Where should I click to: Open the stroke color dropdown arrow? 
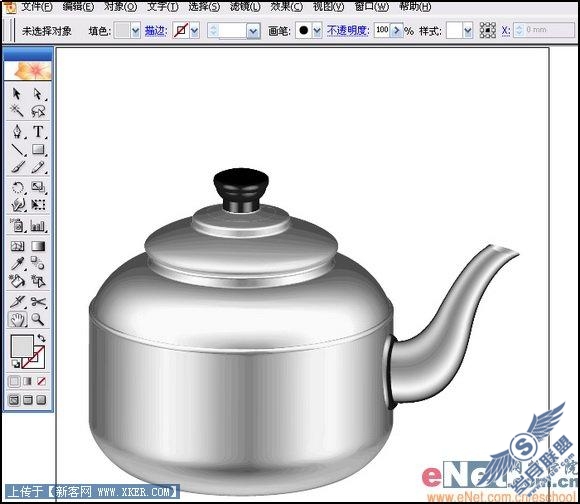point(195,31)
